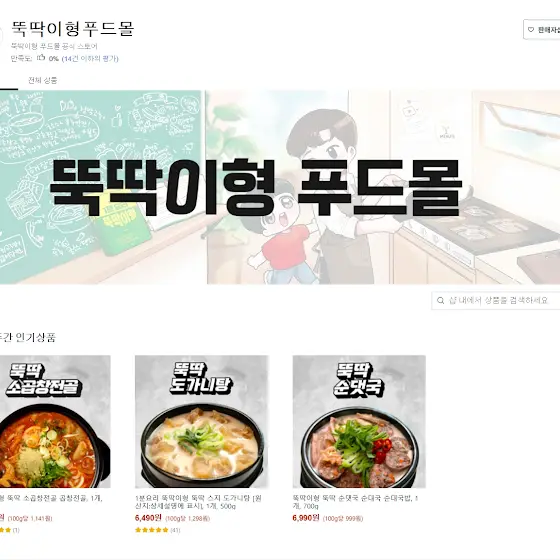Open the 뚝딱 소곱창전골 product thumbnail
This screenshot has width=560, height=560.
point(55,421)
